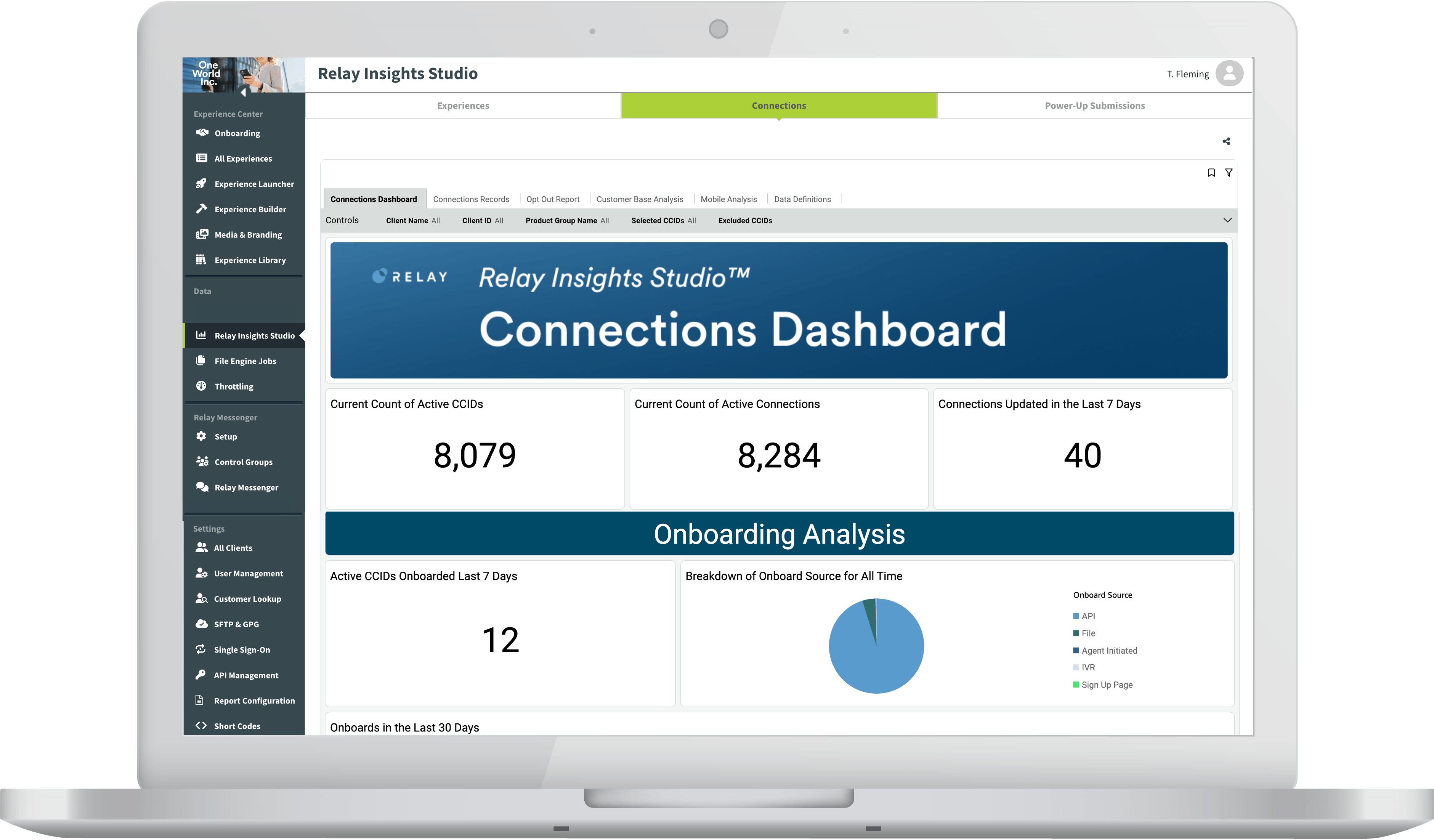Click the filter funnel icon
The width and height of the screenshot is (1434, 840).
click(x=1229, y=172)
